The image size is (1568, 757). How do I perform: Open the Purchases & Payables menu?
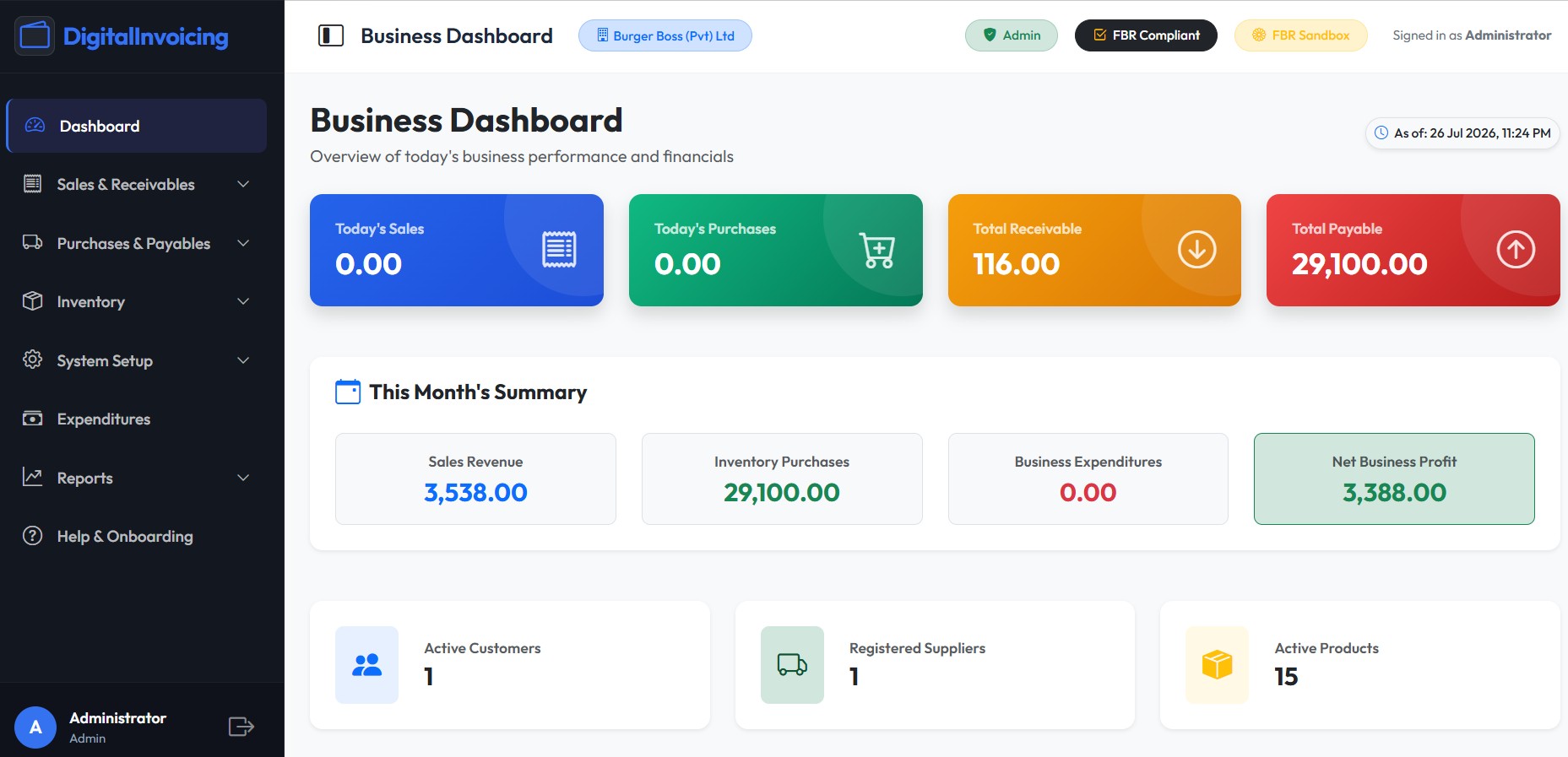(137, 243)
